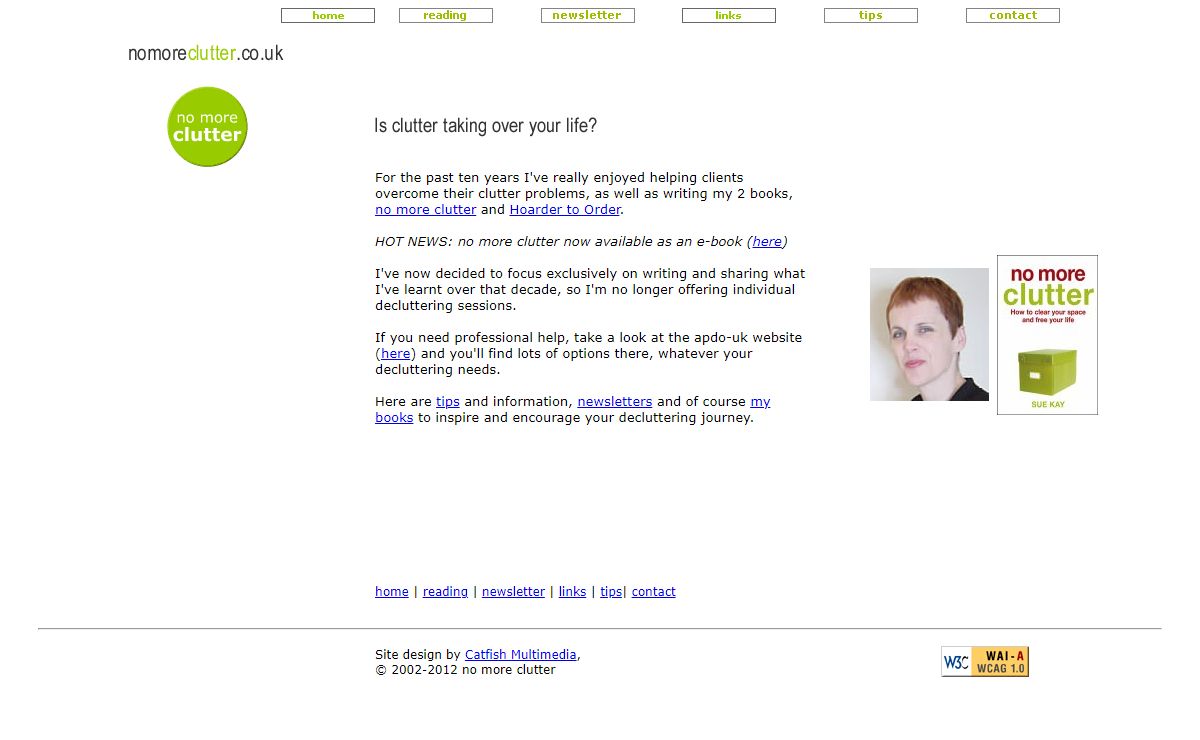The height and width of the screenshot is (740, 1200).
Task: Open the home tab in top navigation
Action: (328, 15)
